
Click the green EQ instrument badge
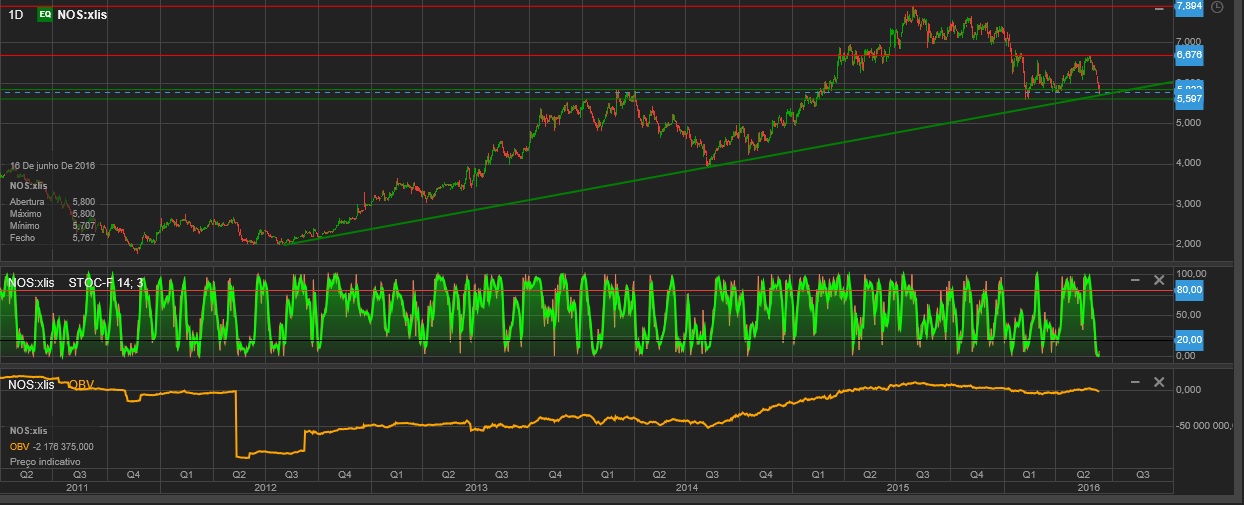coord(45,15)
